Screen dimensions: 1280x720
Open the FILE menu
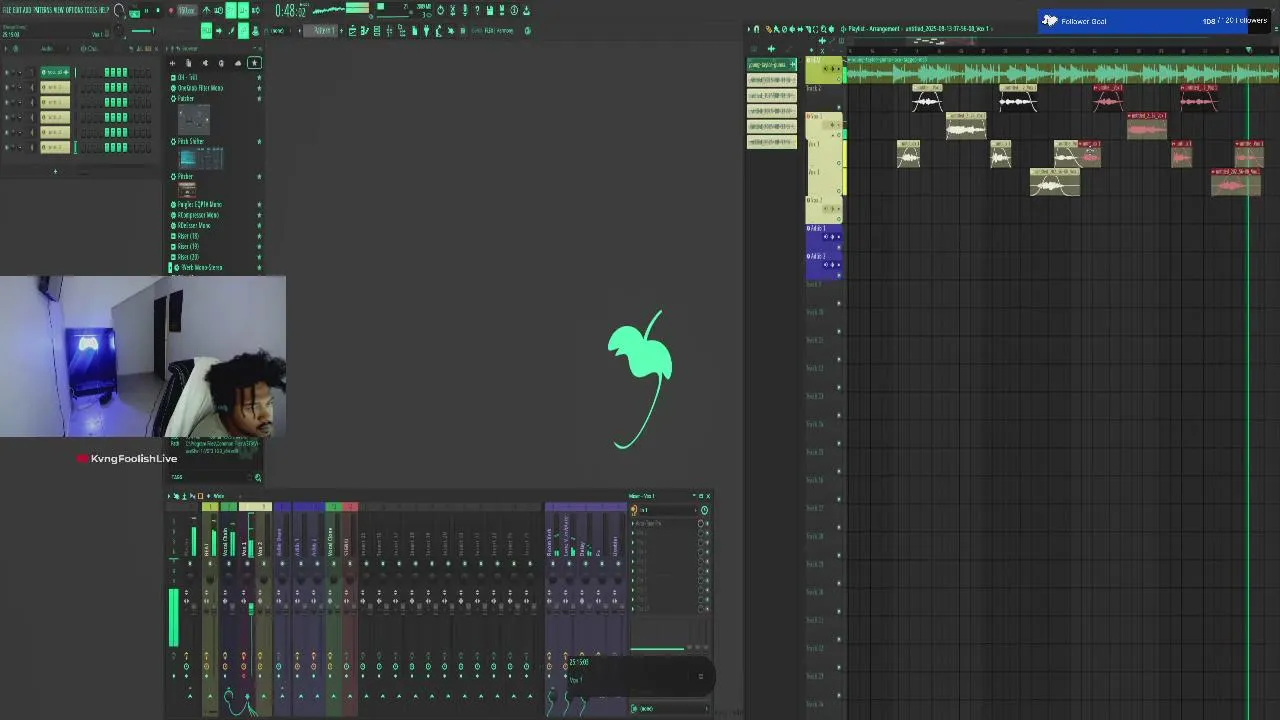tap(5, 10)
